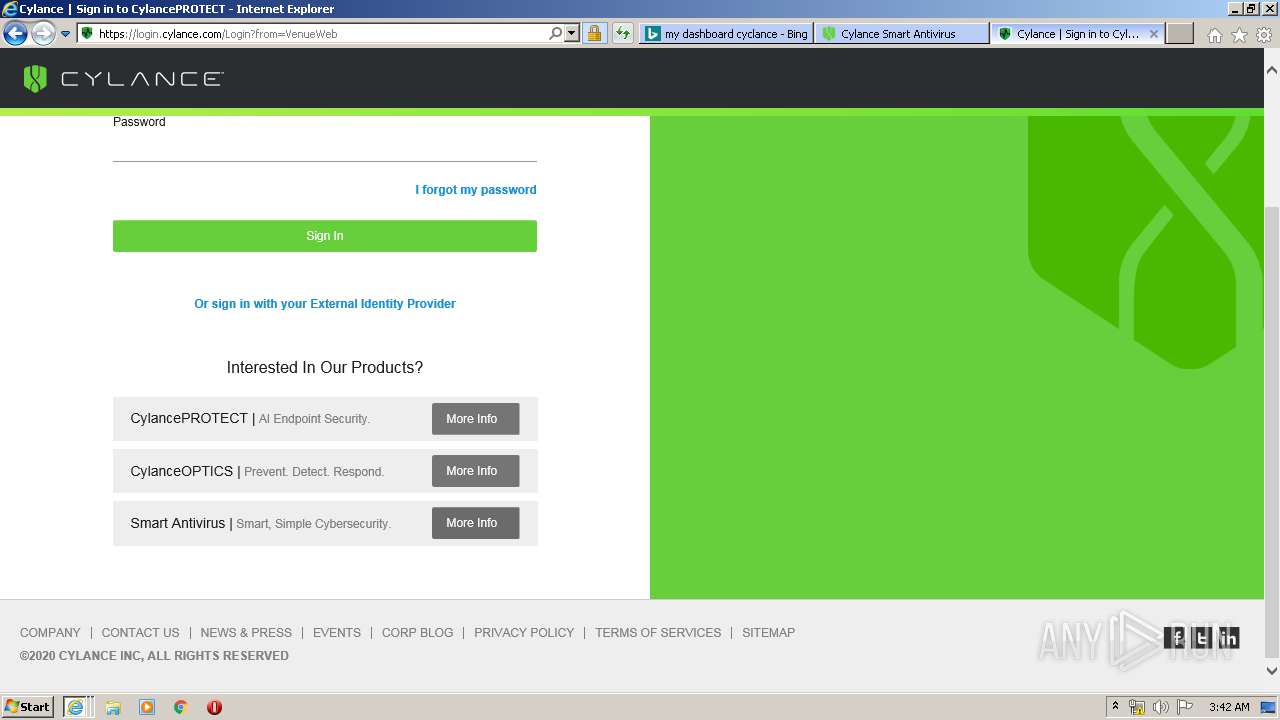
Task: Open the COMPANY footer link
Action: [x=50, y=633]
